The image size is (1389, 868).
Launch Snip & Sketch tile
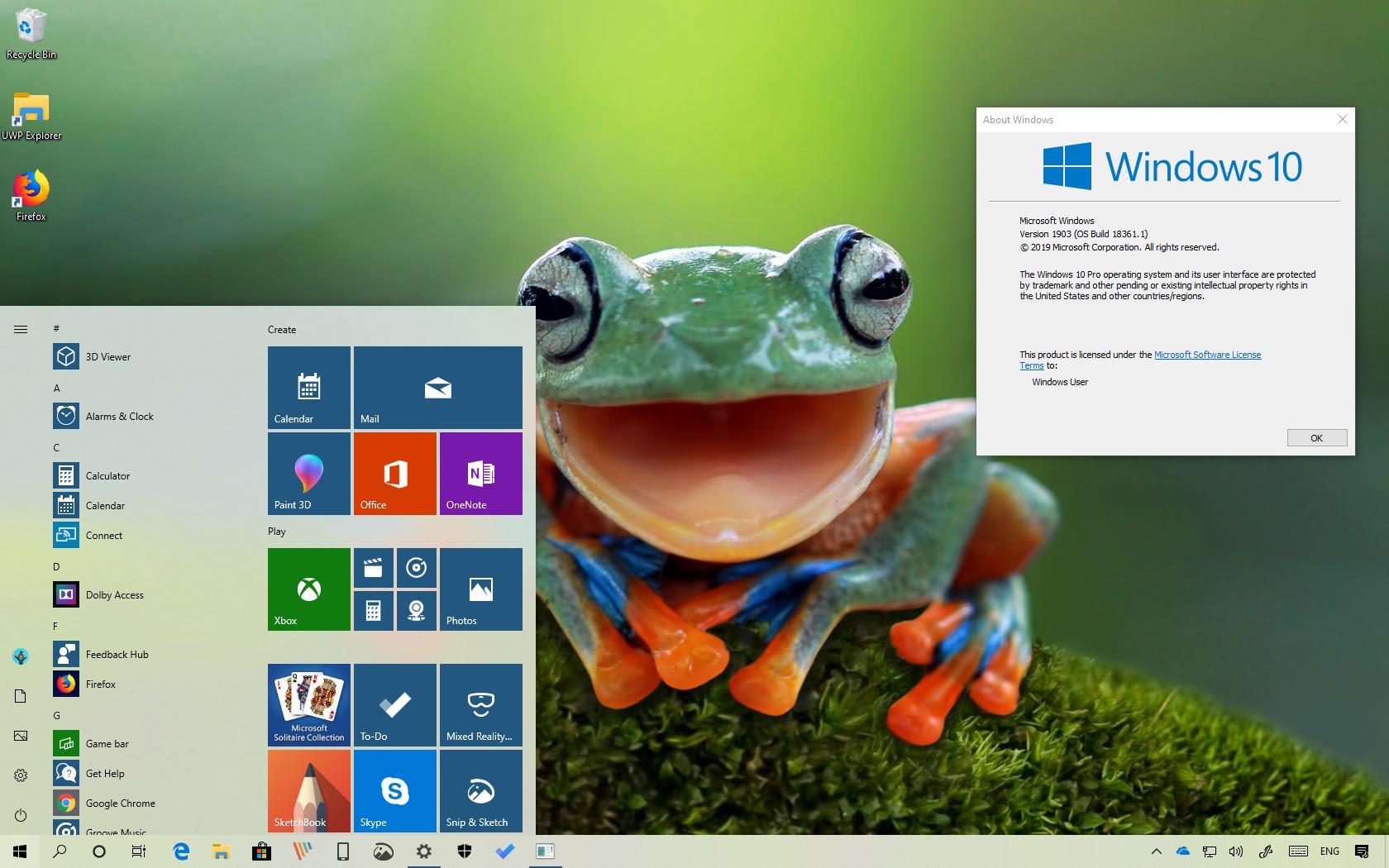click(480, 791)
